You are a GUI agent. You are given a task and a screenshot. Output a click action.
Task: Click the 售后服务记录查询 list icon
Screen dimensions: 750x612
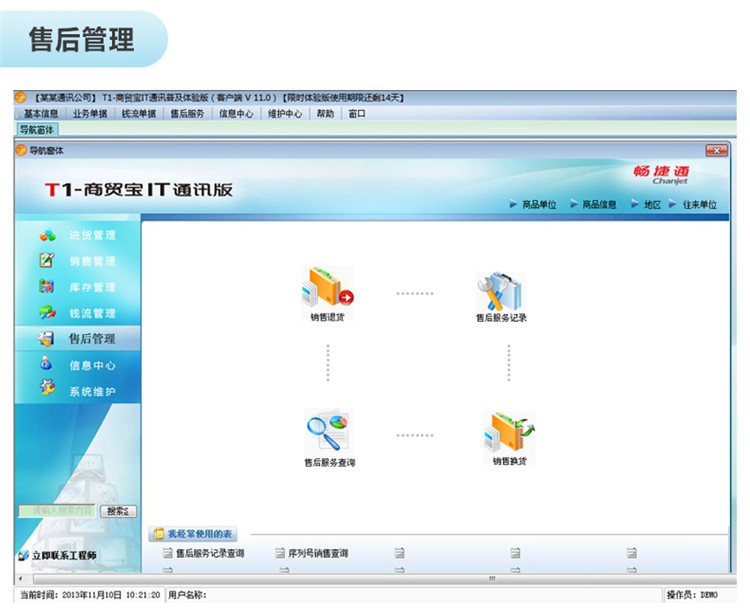(167, 553)
